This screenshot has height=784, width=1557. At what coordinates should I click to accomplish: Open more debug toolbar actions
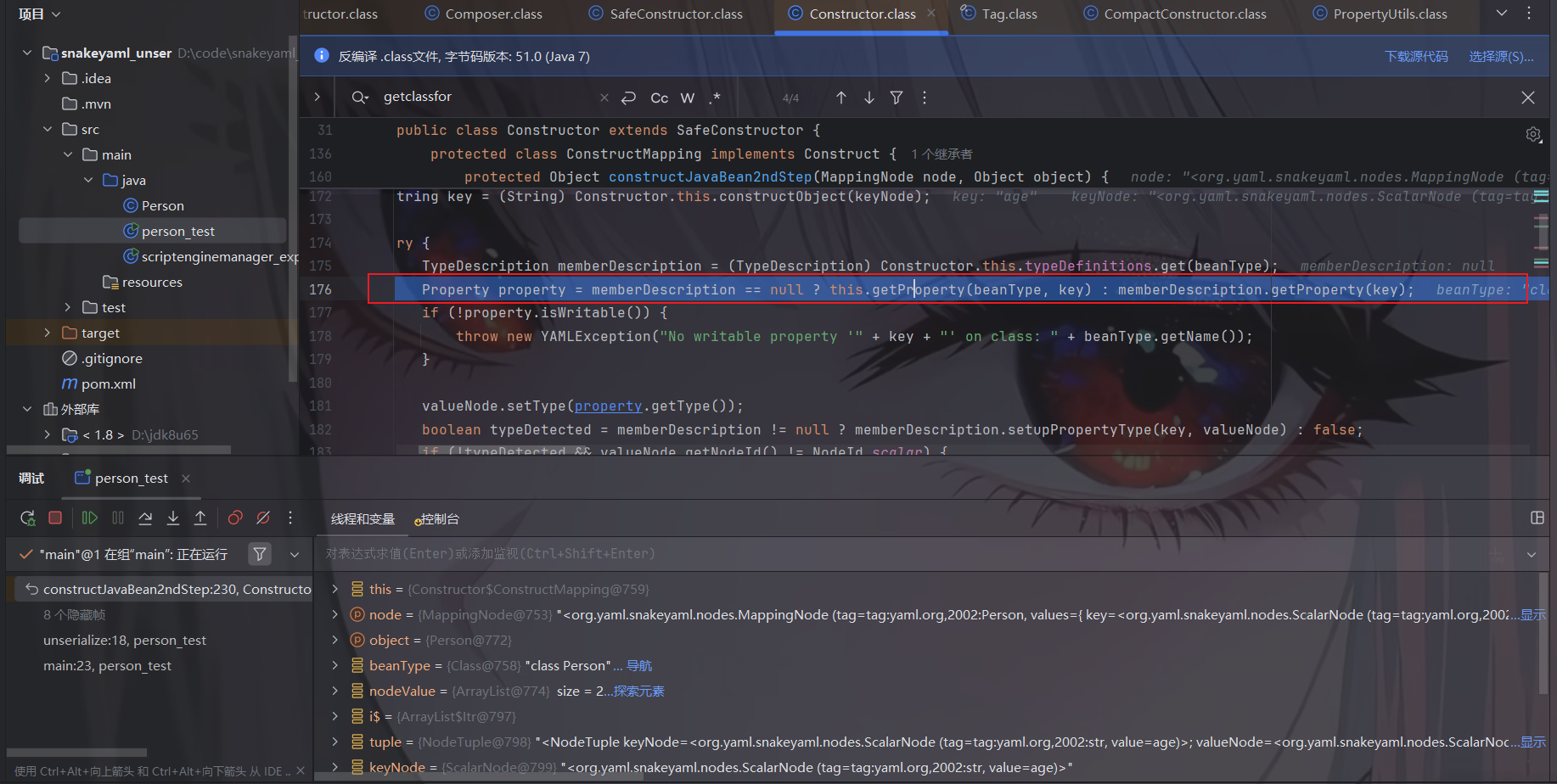290,518
